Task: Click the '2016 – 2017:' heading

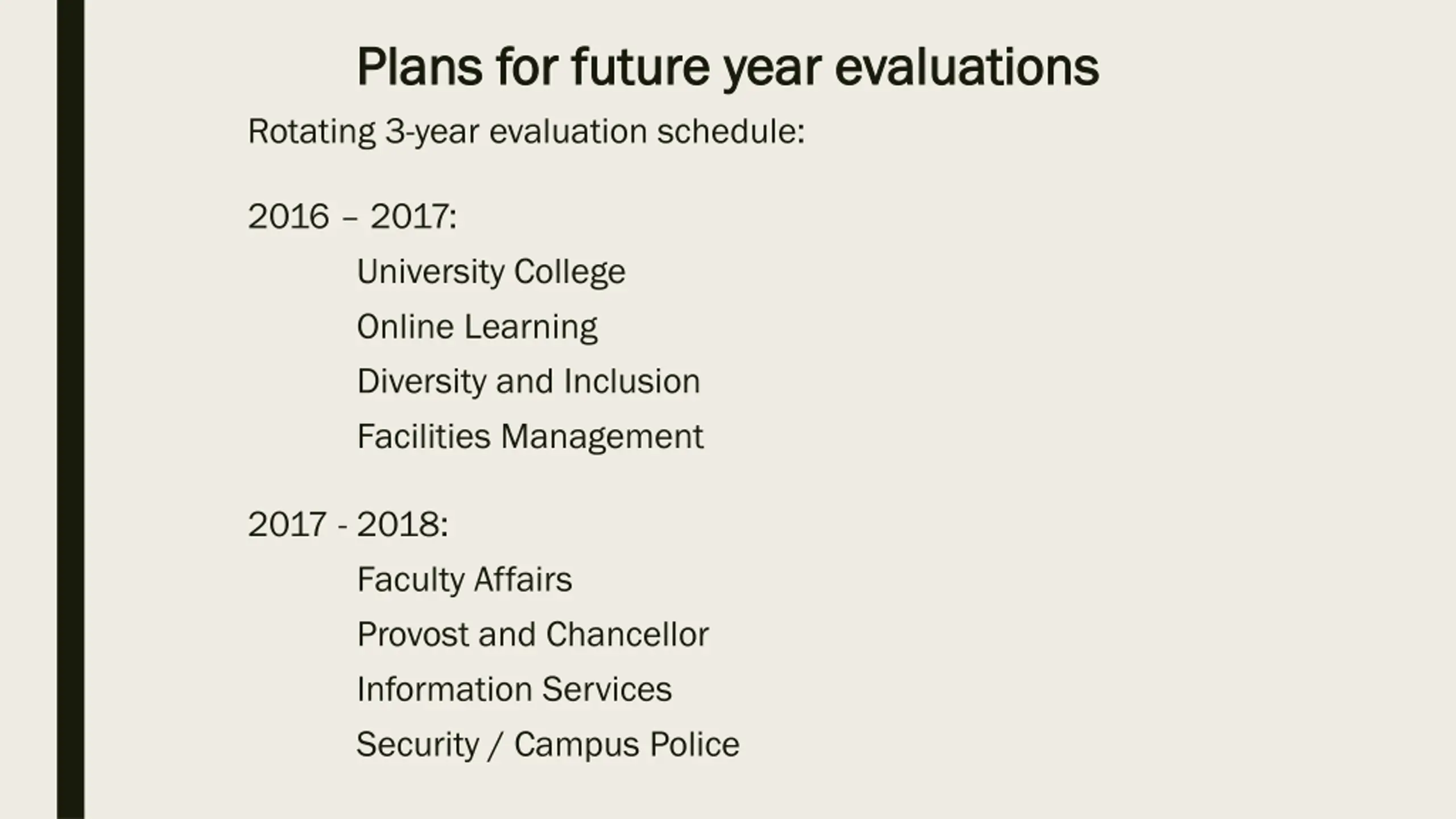Action: (352, 217)
